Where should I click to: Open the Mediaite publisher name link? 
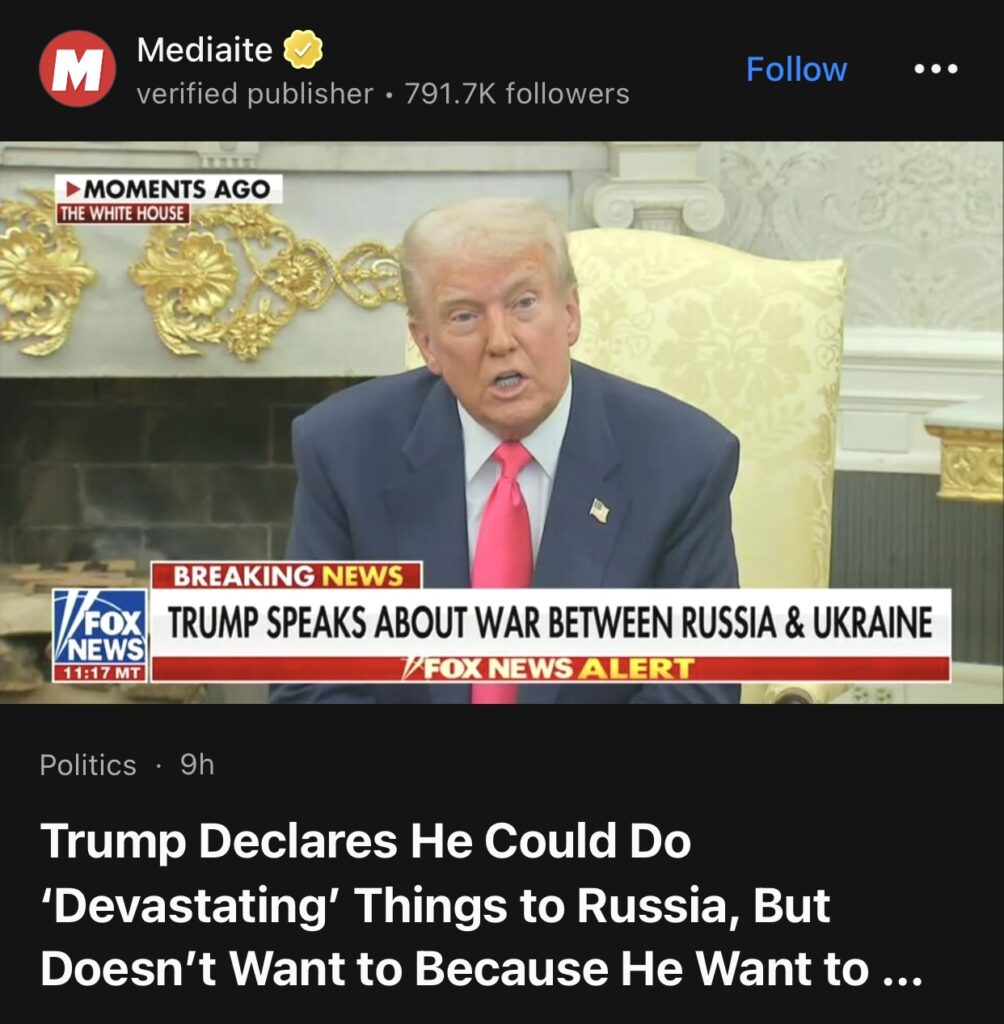(x=204, y=50)
